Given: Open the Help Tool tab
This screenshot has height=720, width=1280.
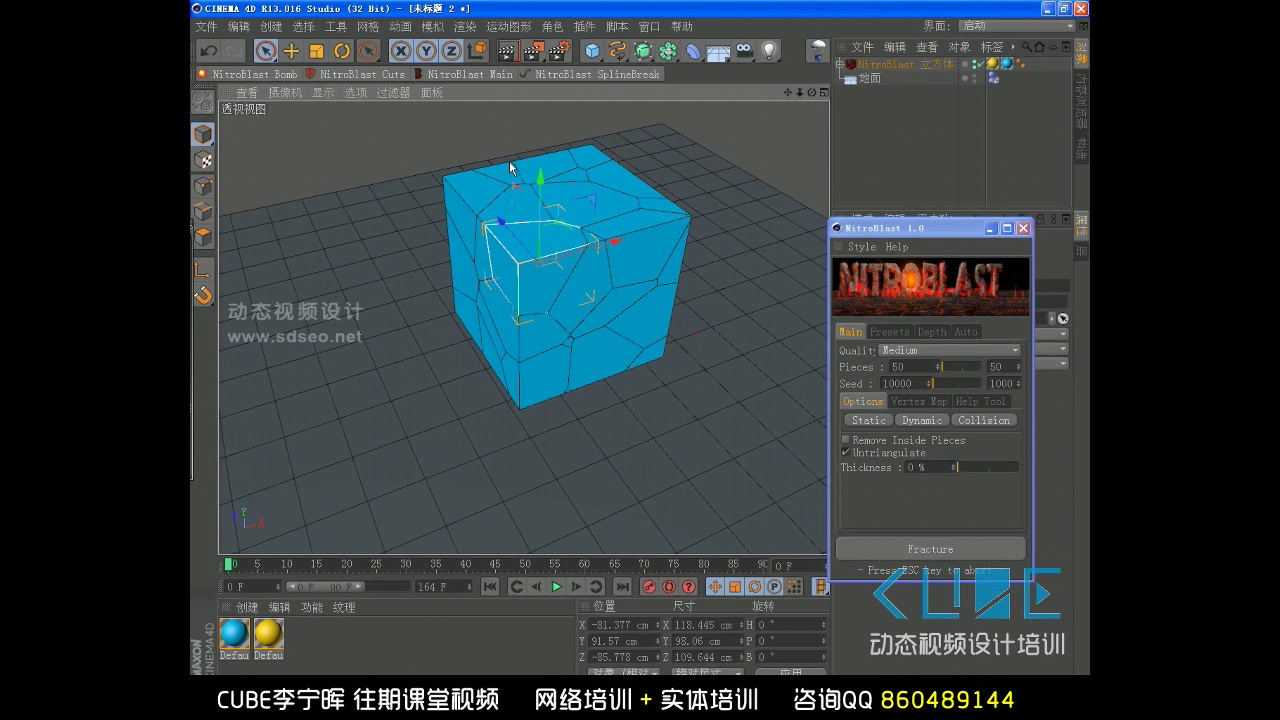Looking at the screenshot, I should tap(980, 402).
